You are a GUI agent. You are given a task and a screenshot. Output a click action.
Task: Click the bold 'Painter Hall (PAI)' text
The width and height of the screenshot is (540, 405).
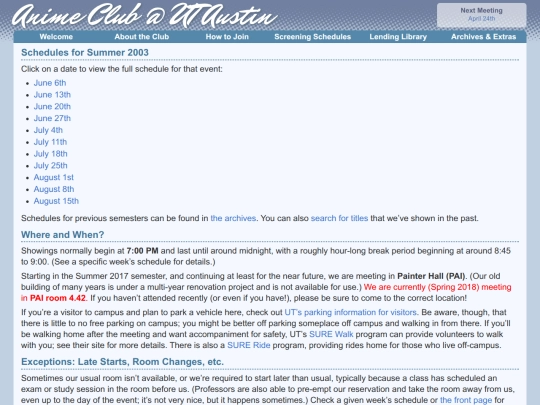point(431,276)
